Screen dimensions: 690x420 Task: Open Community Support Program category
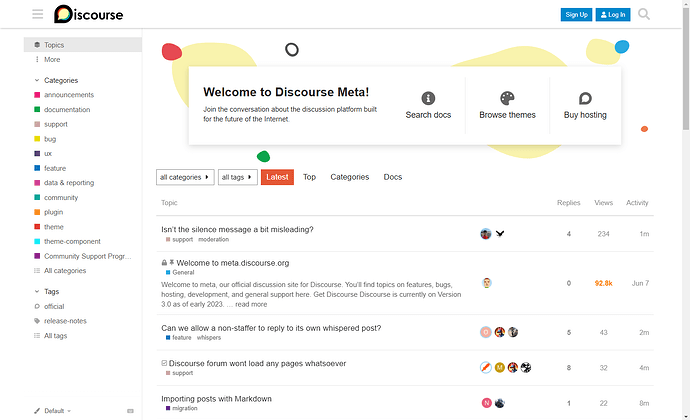point(88,256)
